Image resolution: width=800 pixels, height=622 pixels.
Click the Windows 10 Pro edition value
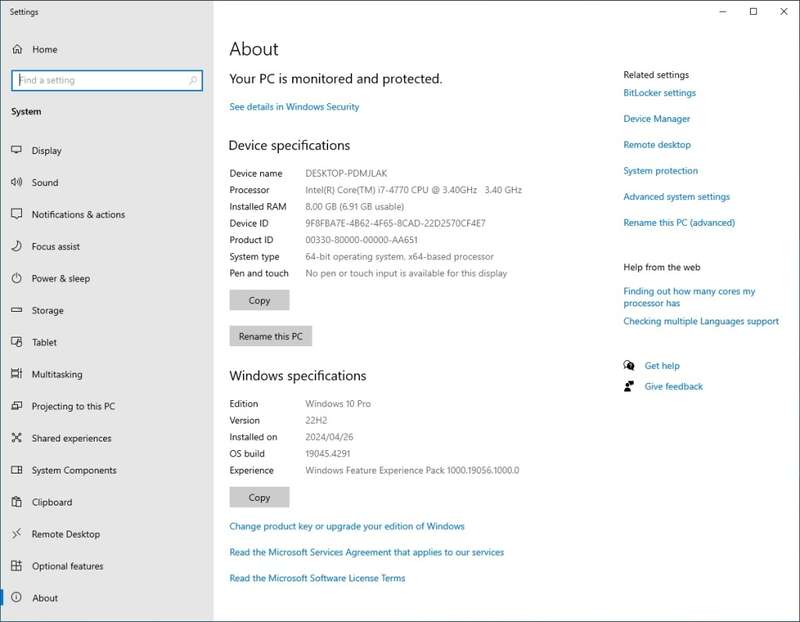pyautogui.click(x=338, y=404)
